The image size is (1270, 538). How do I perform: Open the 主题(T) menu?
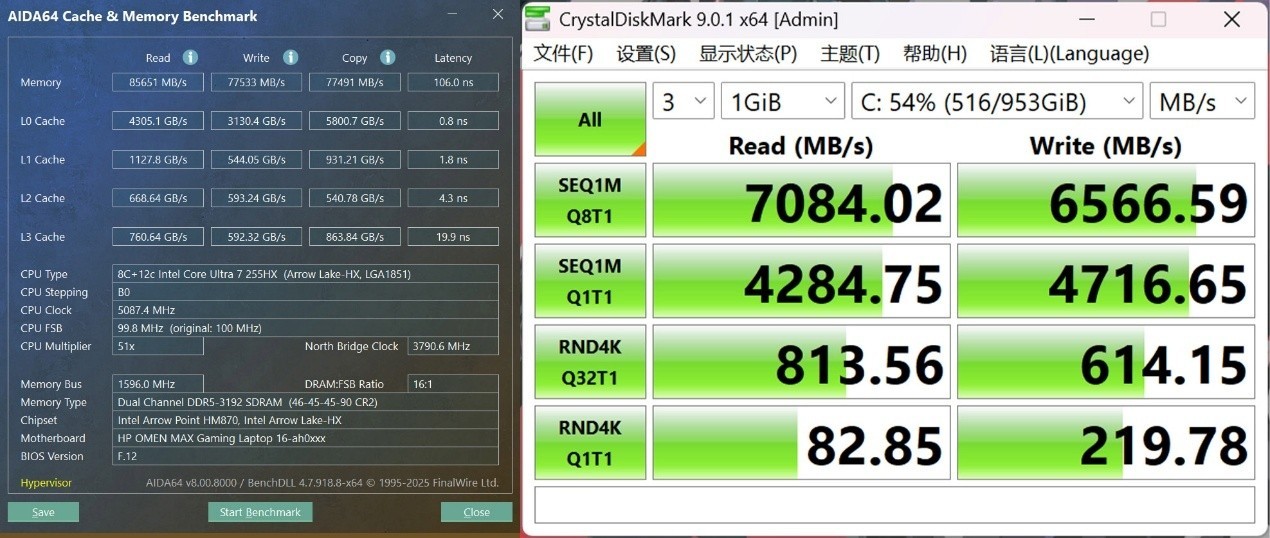[850, 54]
